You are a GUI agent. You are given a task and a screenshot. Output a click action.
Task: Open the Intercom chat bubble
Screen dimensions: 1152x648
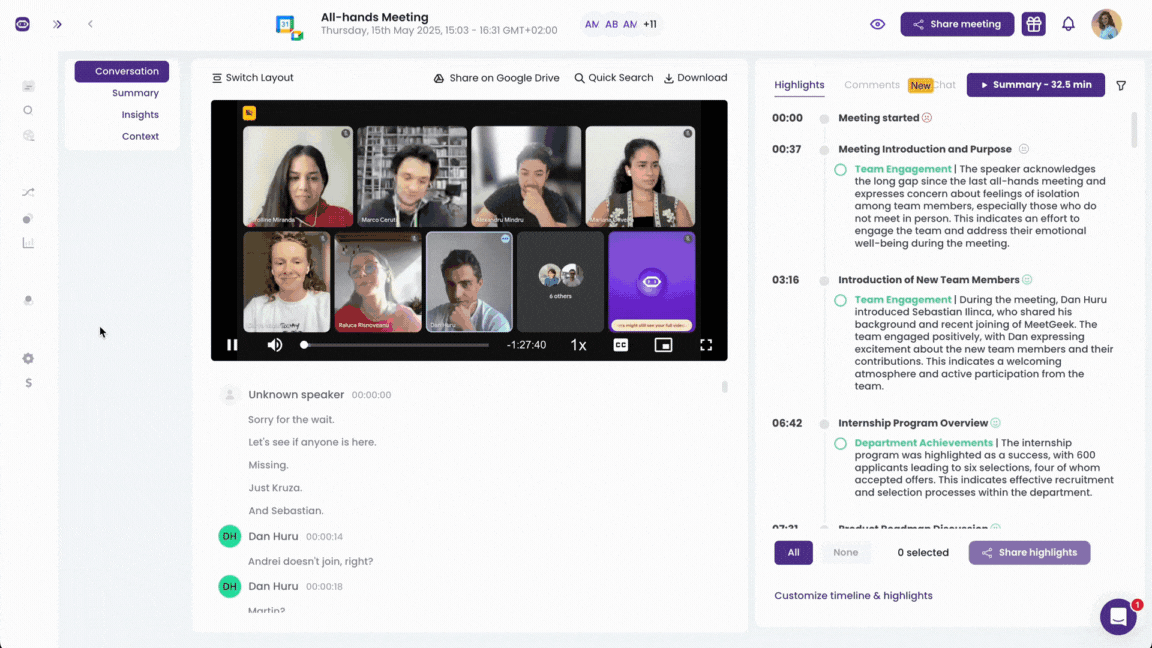(1117, 616)
